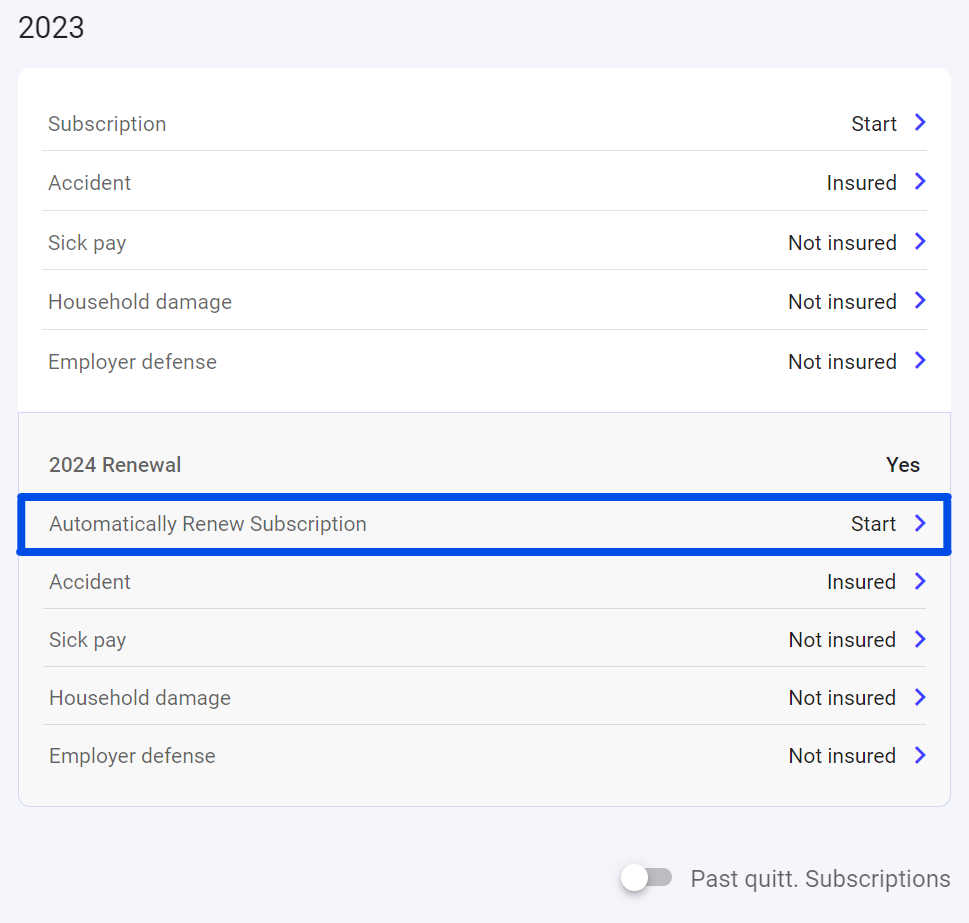Click the chevron on the 2023 Sick pay row

pos(920,242)
